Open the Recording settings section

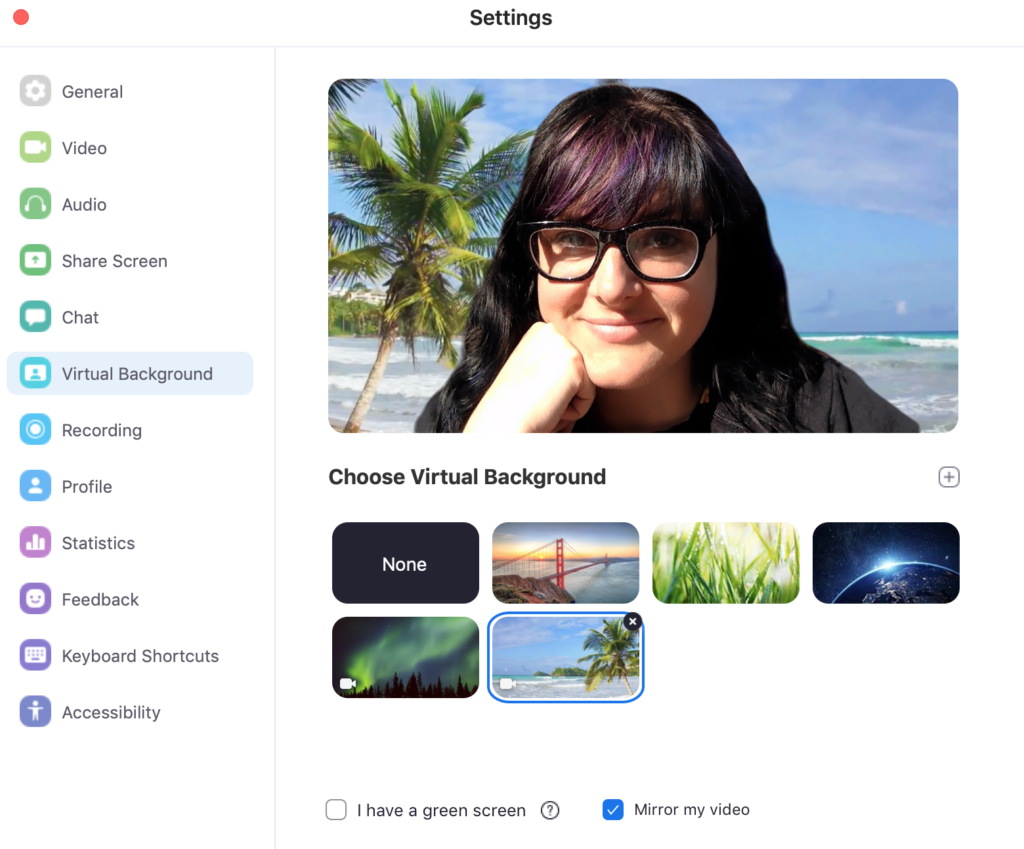(102, 429)
